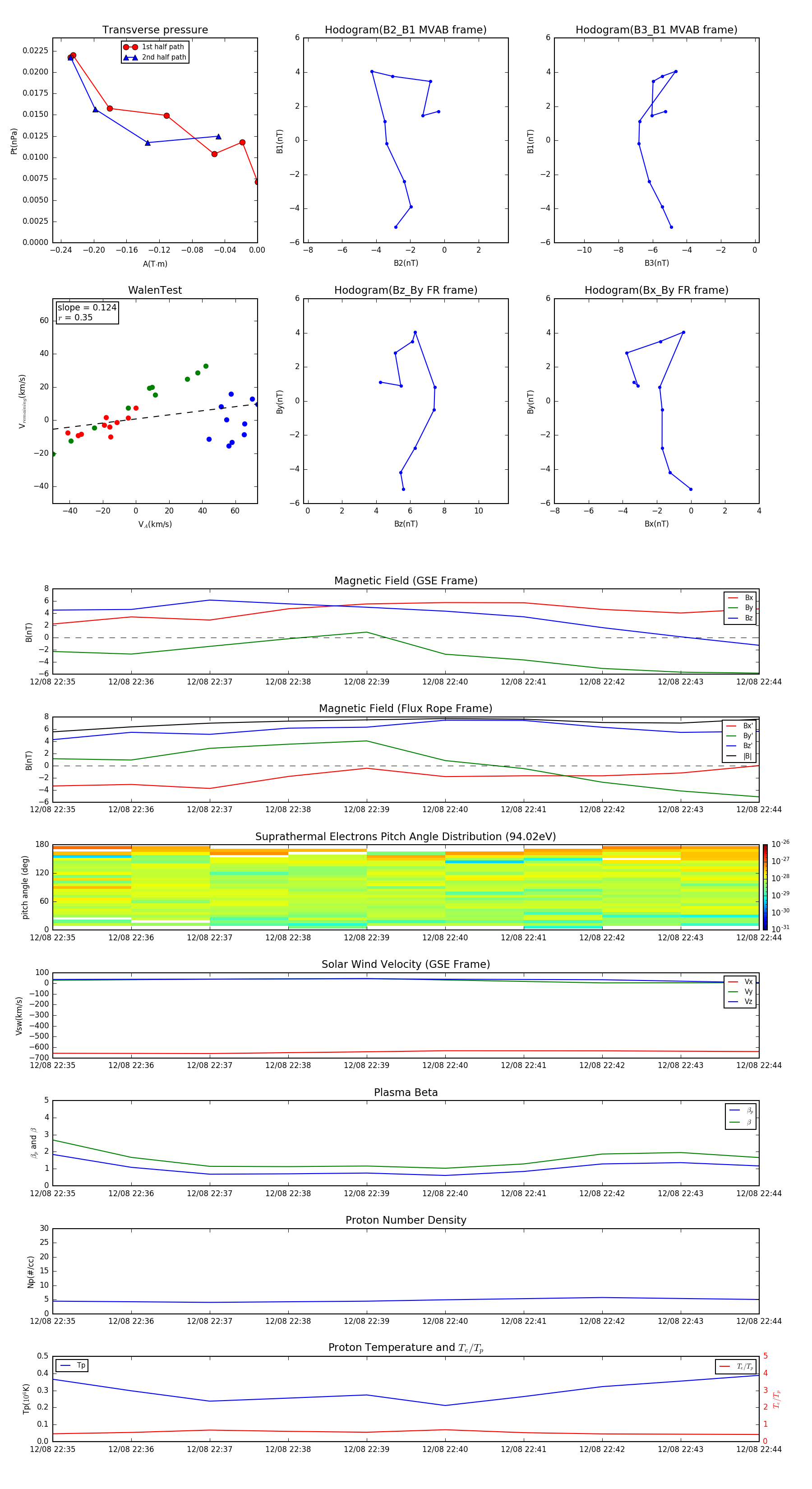Click the Bx legend entry in GSE plot
Viewport: 812px width, 1489px height.
pyautogui.click(x=740, y=598)
